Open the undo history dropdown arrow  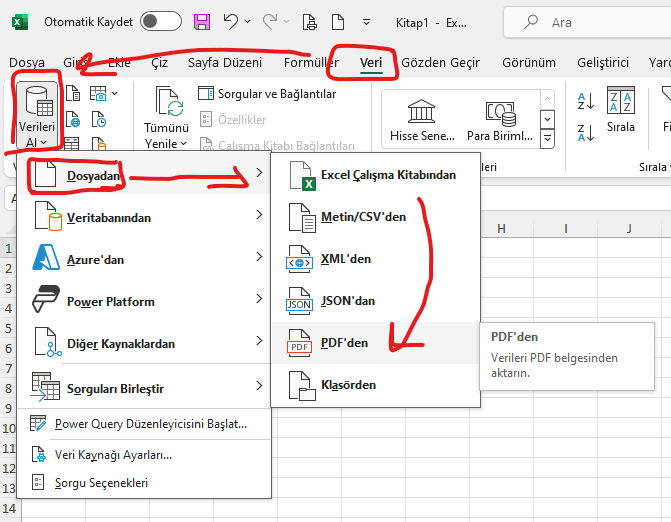(x=247, y=21)
